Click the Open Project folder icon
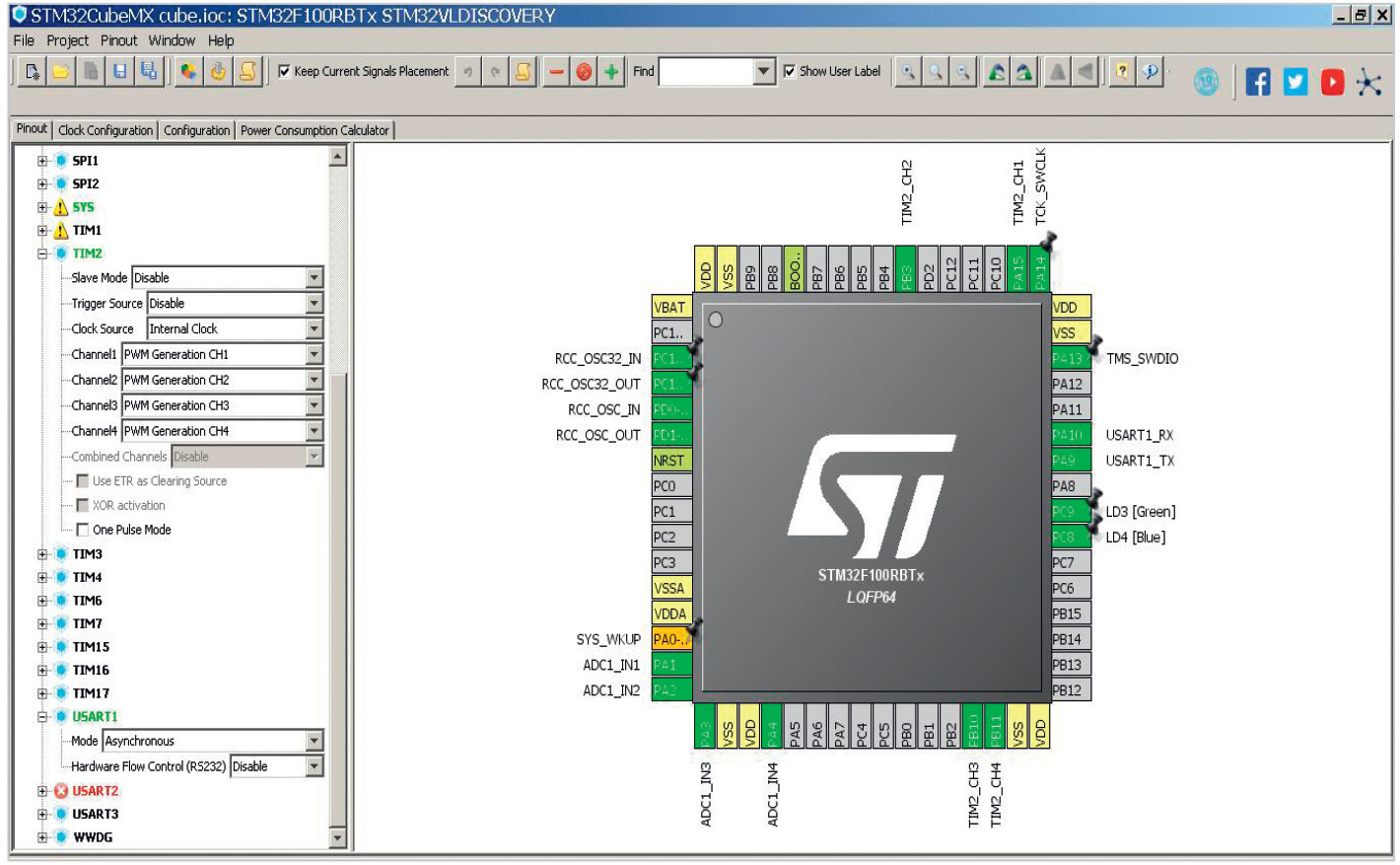The width and height of the screenshot is (1400, 865). pyautogui.click(x=61, y=72)
